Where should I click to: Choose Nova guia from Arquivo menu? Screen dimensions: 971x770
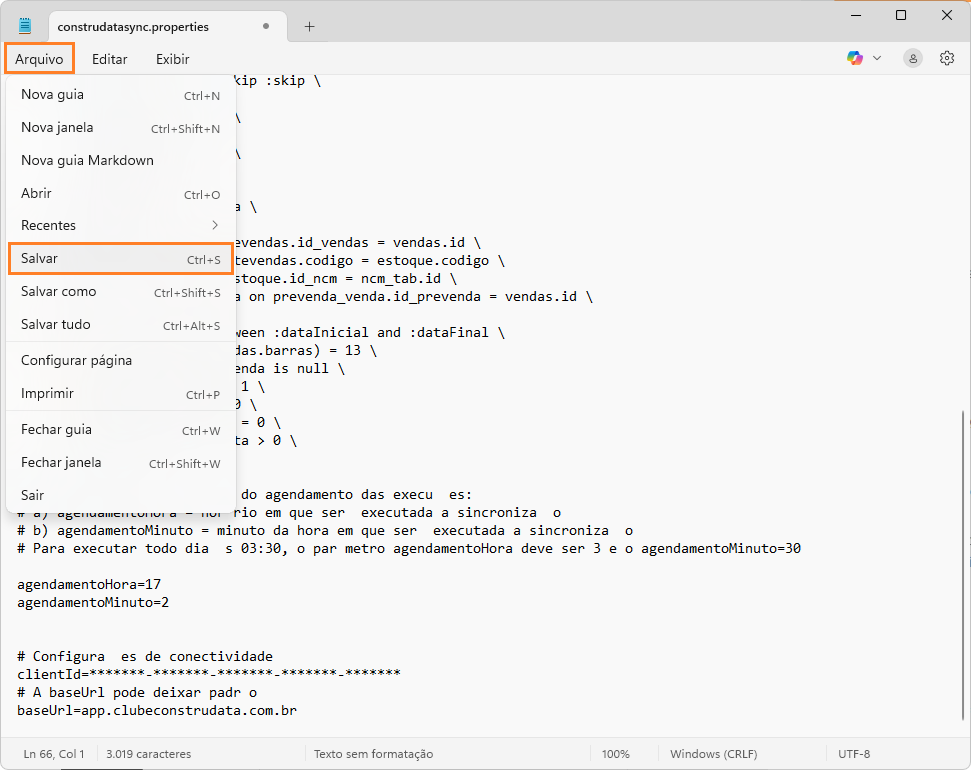point(121,95)
